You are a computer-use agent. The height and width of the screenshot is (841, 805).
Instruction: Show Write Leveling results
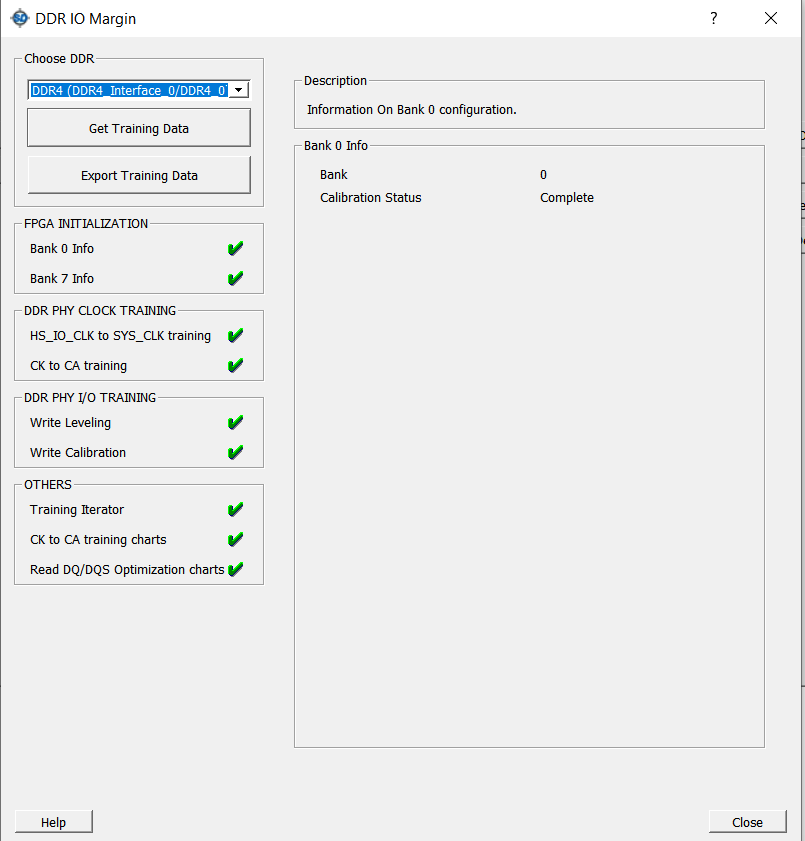click(x=70, y=423)
